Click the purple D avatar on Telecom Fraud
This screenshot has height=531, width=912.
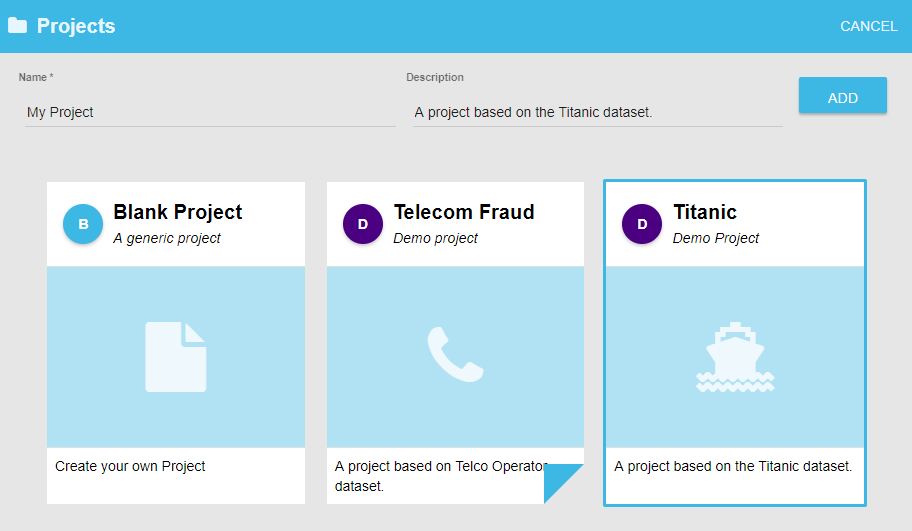[363, 224]
